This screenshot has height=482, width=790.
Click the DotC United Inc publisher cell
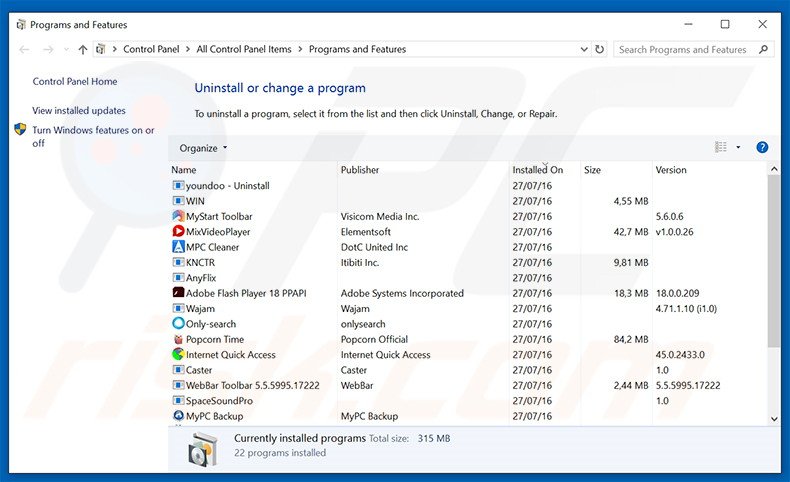[x=374, y=247]
